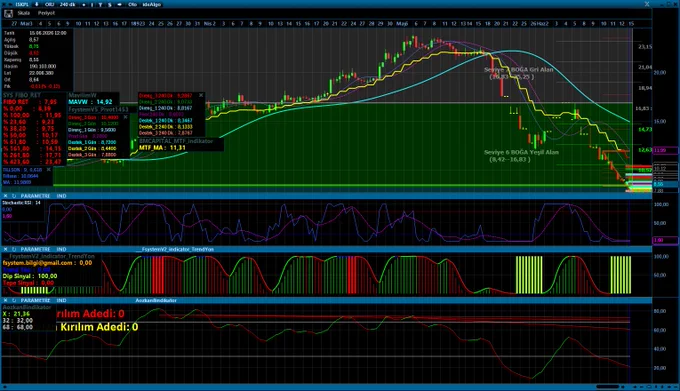Click the Tarih 15.06.2026 12:00 data row
This screenshot has height=391, width=680.
[x=35, y=33]
